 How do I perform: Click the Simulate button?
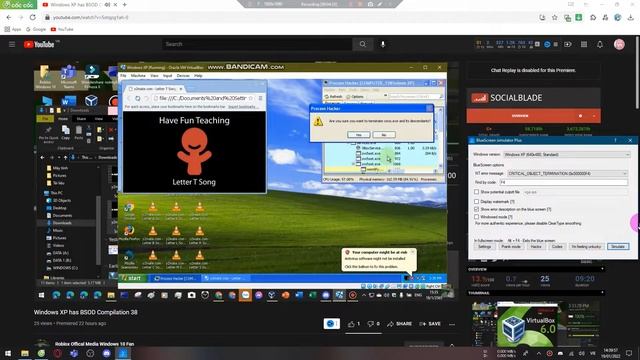point(618,247)
